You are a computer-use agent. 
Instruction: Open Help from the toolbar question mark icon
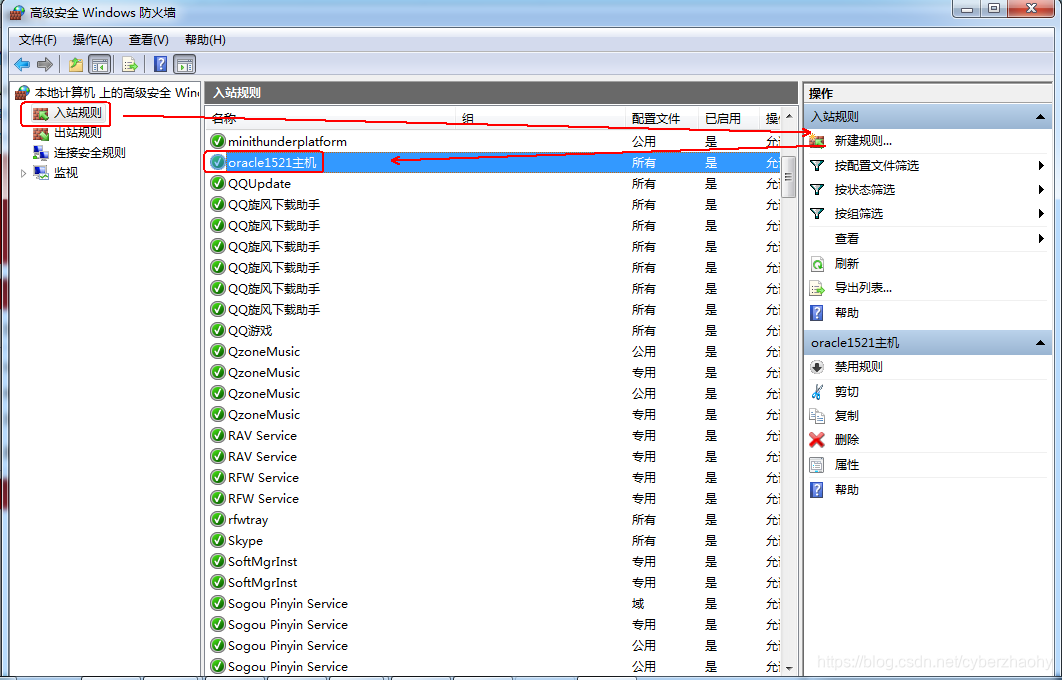coord(161,64)
